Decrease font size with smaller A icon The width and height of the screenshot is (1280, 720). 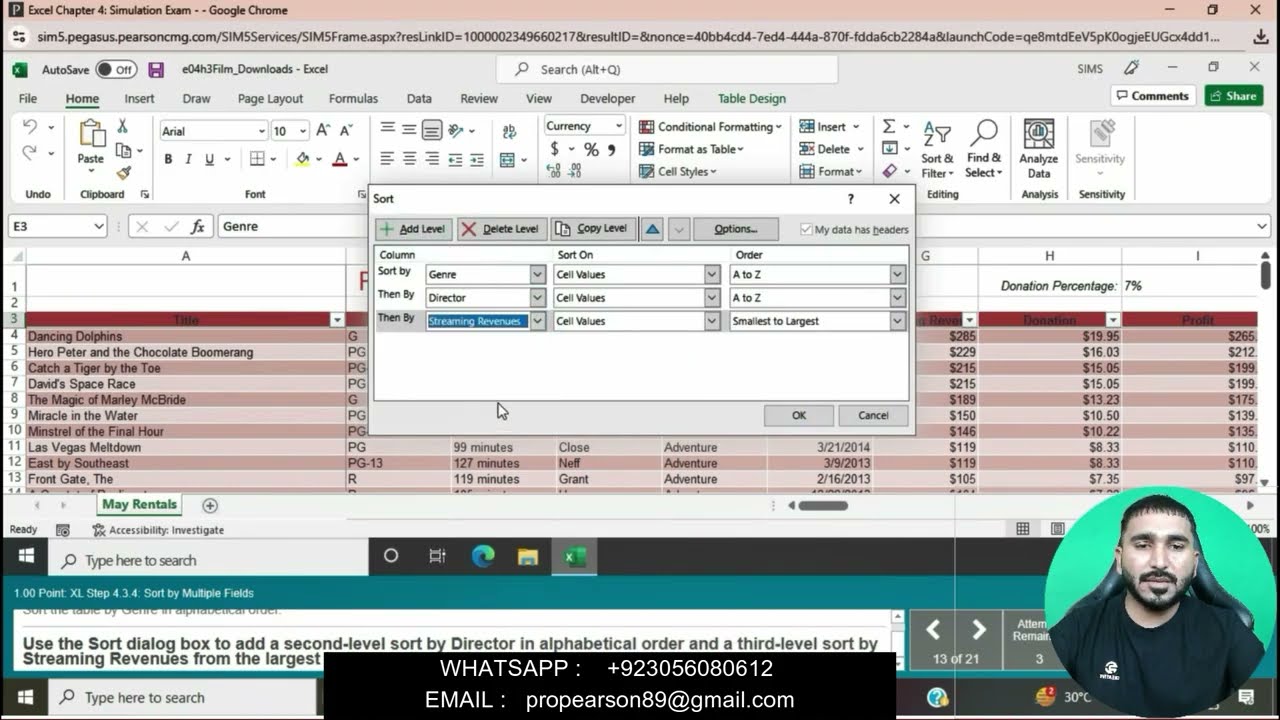click(346, 130)
